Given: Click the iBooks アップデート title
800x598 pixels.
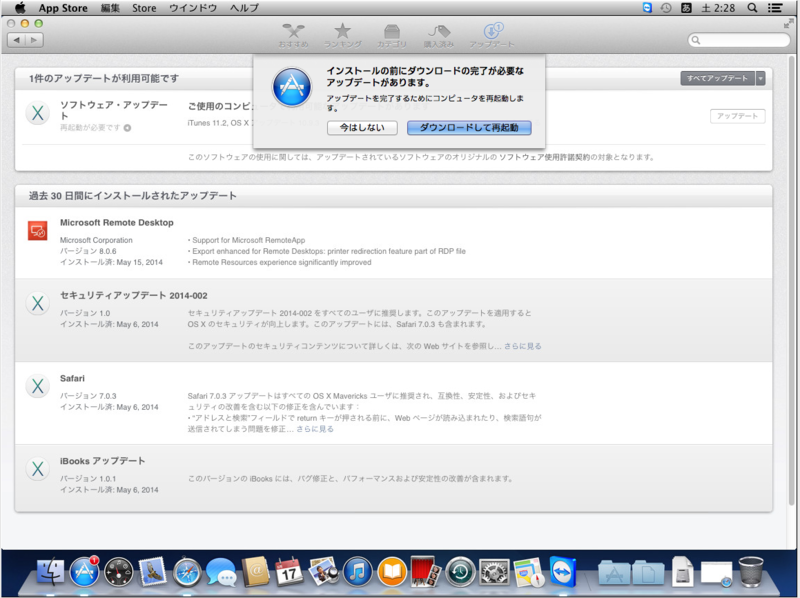Looking at the screenshot, I should (103, 461).
